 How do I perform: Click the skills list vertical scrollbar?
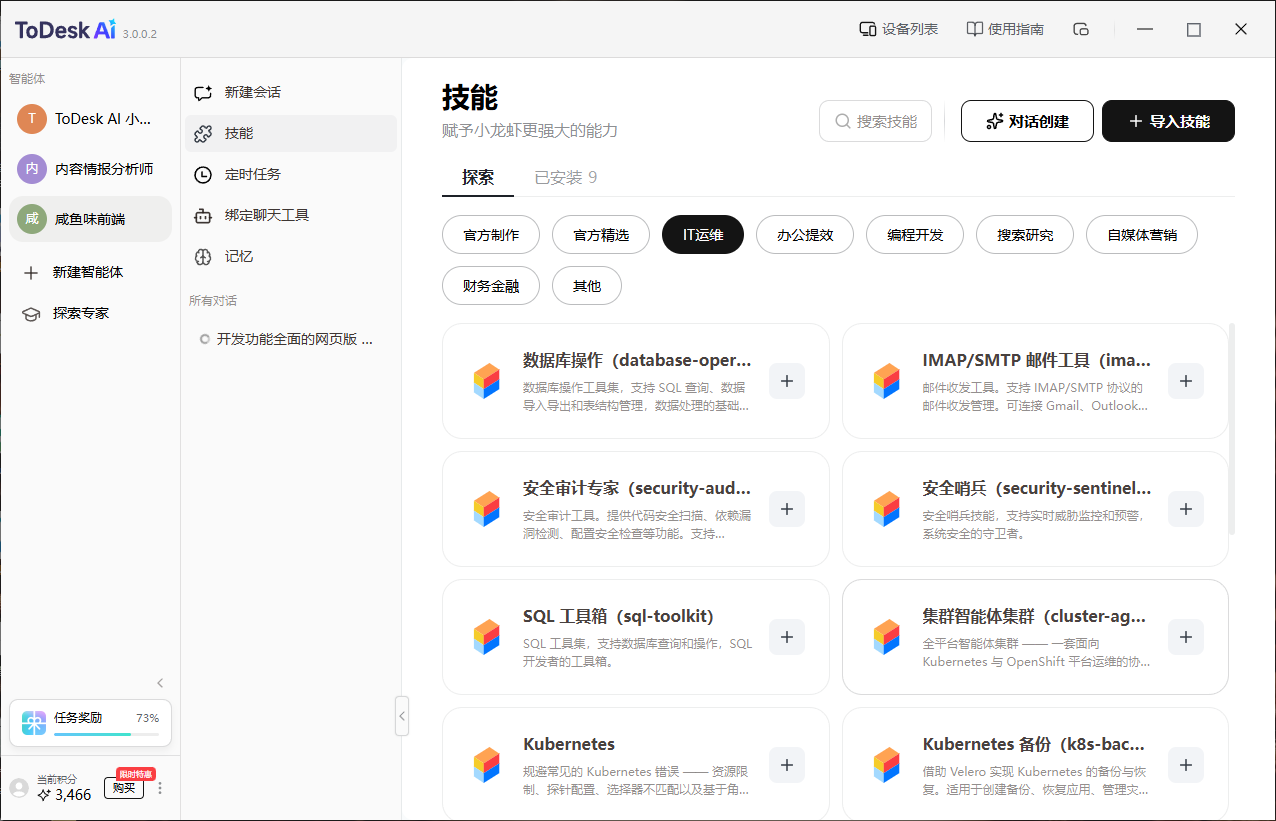pos(1231,430)
